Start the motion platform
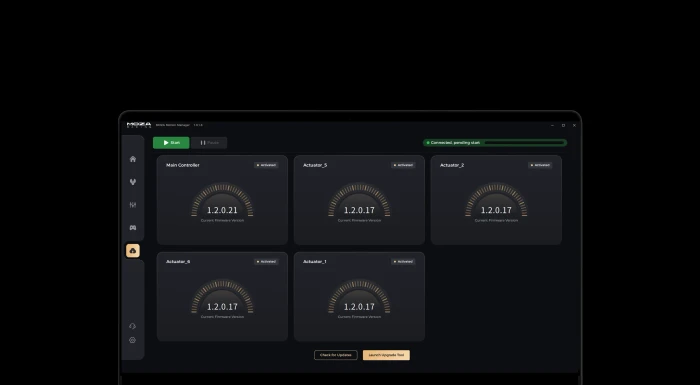 [x=171, y=143]
